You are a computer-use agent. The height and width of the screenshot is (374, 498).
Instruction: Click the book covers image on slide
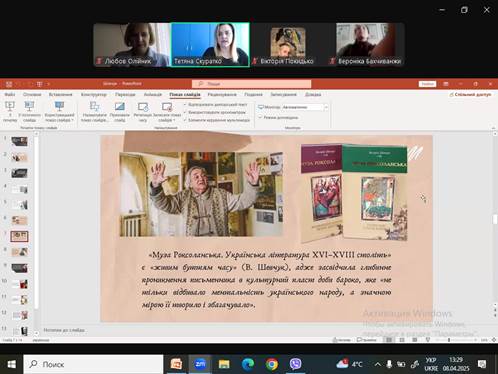coord(354,192)
